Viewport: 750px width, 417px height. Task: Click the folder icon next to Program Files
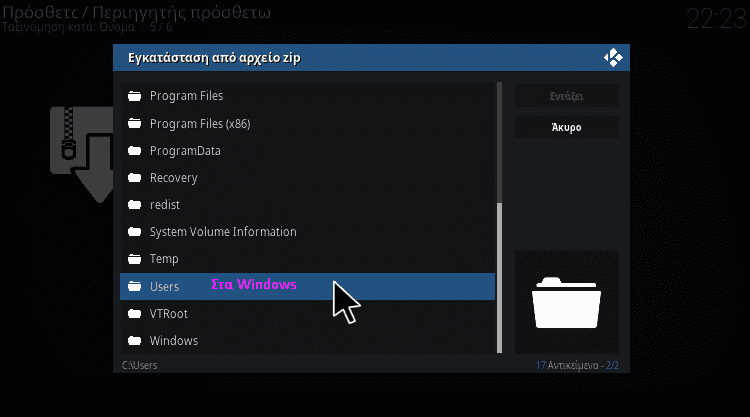pos(134,96)
